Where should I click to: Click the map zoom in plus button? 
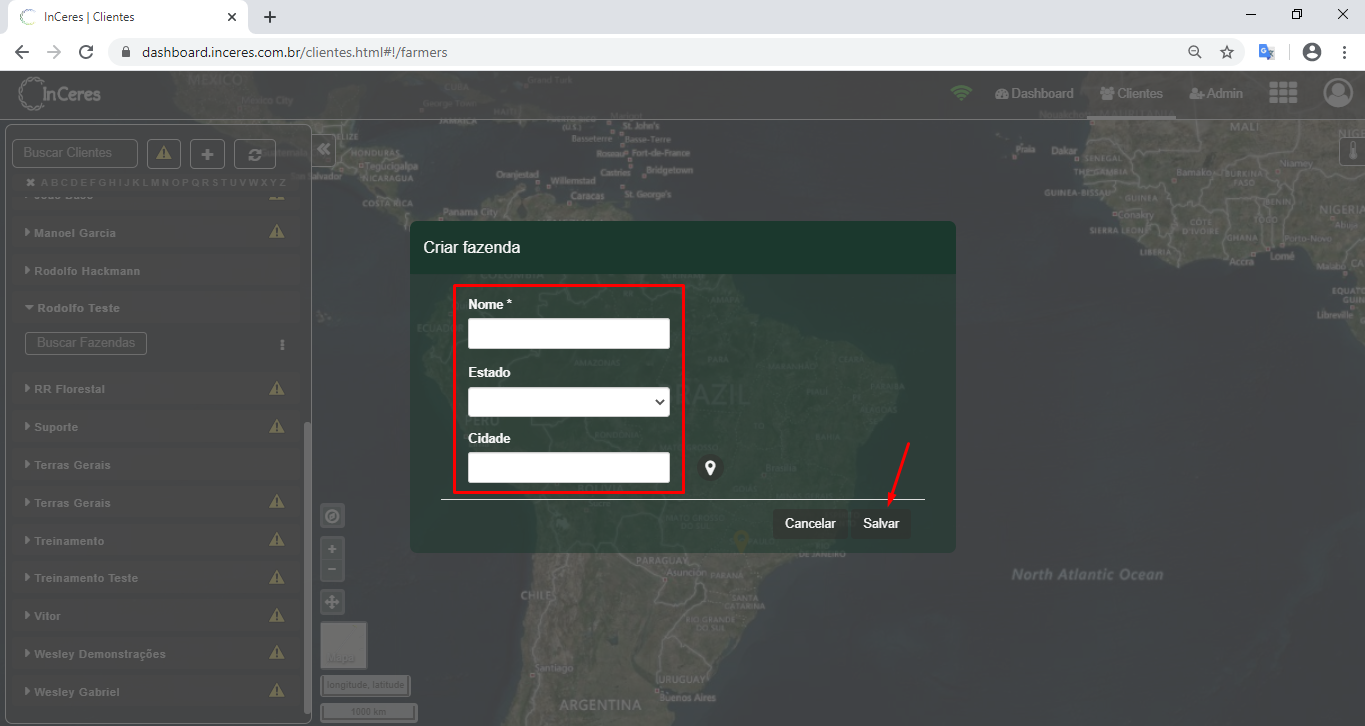pyautogui.click(x=333, y=549)
